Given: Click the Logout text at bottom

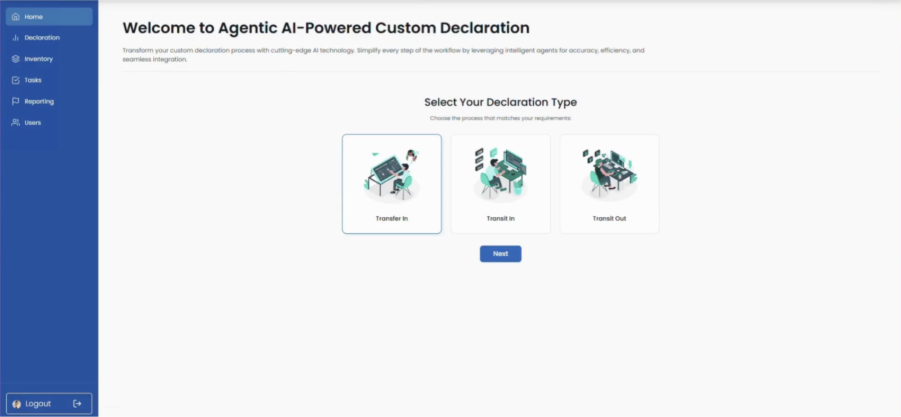Looking at the screenshot, I should point(38,403).
